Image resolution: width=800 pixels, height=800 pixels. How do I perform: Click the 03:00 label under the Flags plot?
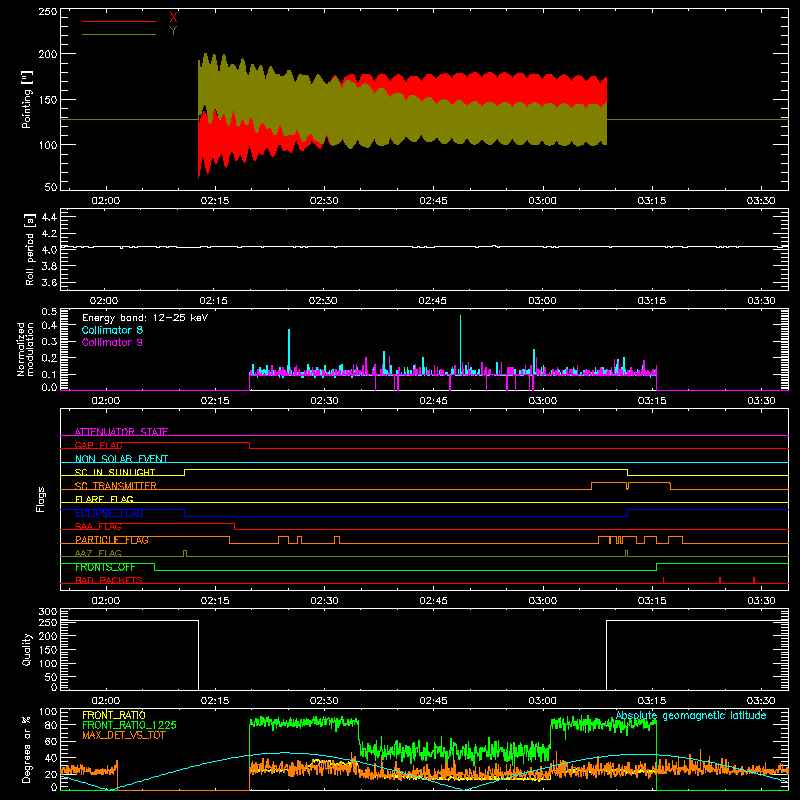pyautogui.click(x=542, y=601)
